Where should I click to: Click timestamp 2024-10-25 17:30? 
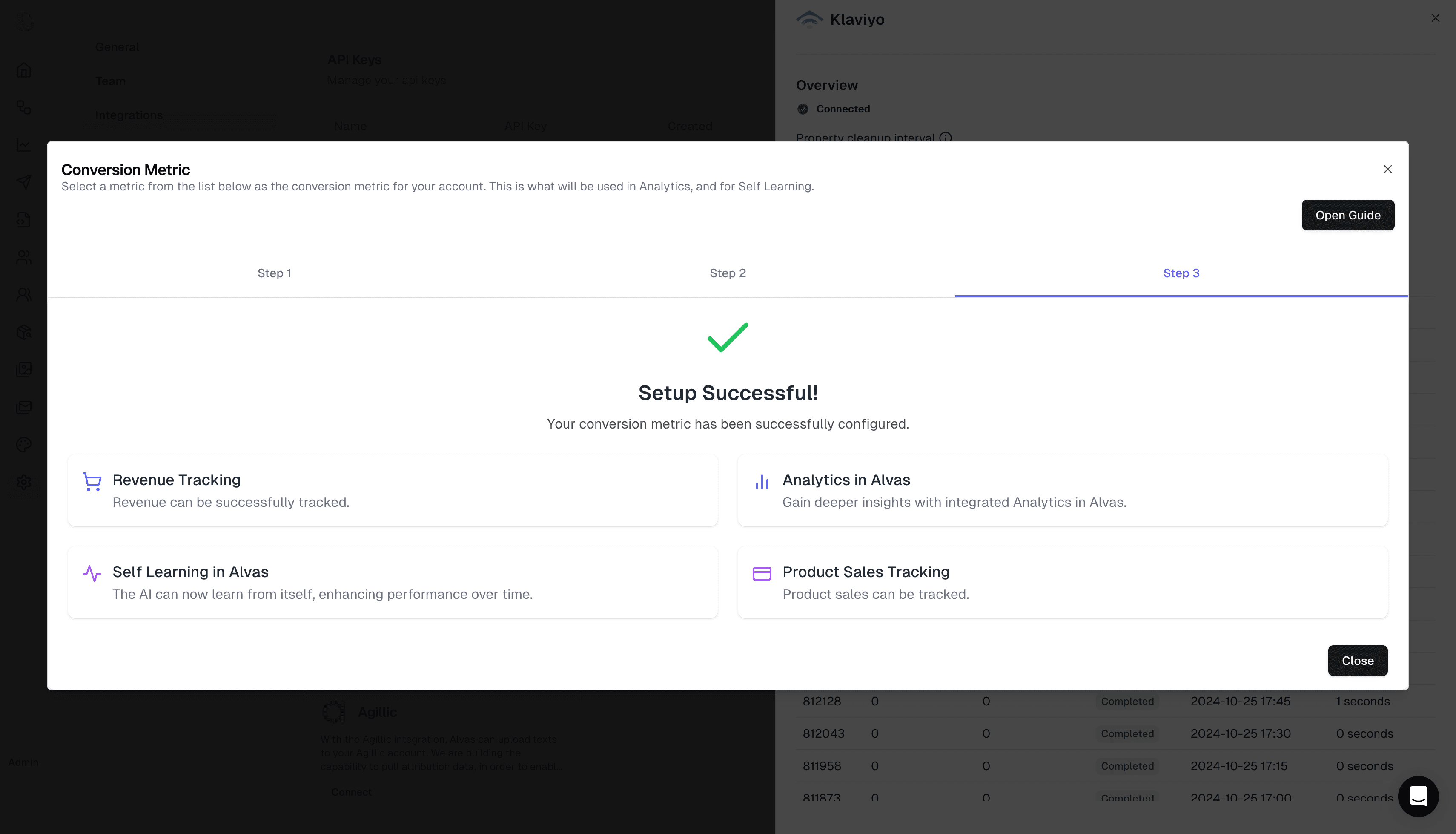point(1240,733)
